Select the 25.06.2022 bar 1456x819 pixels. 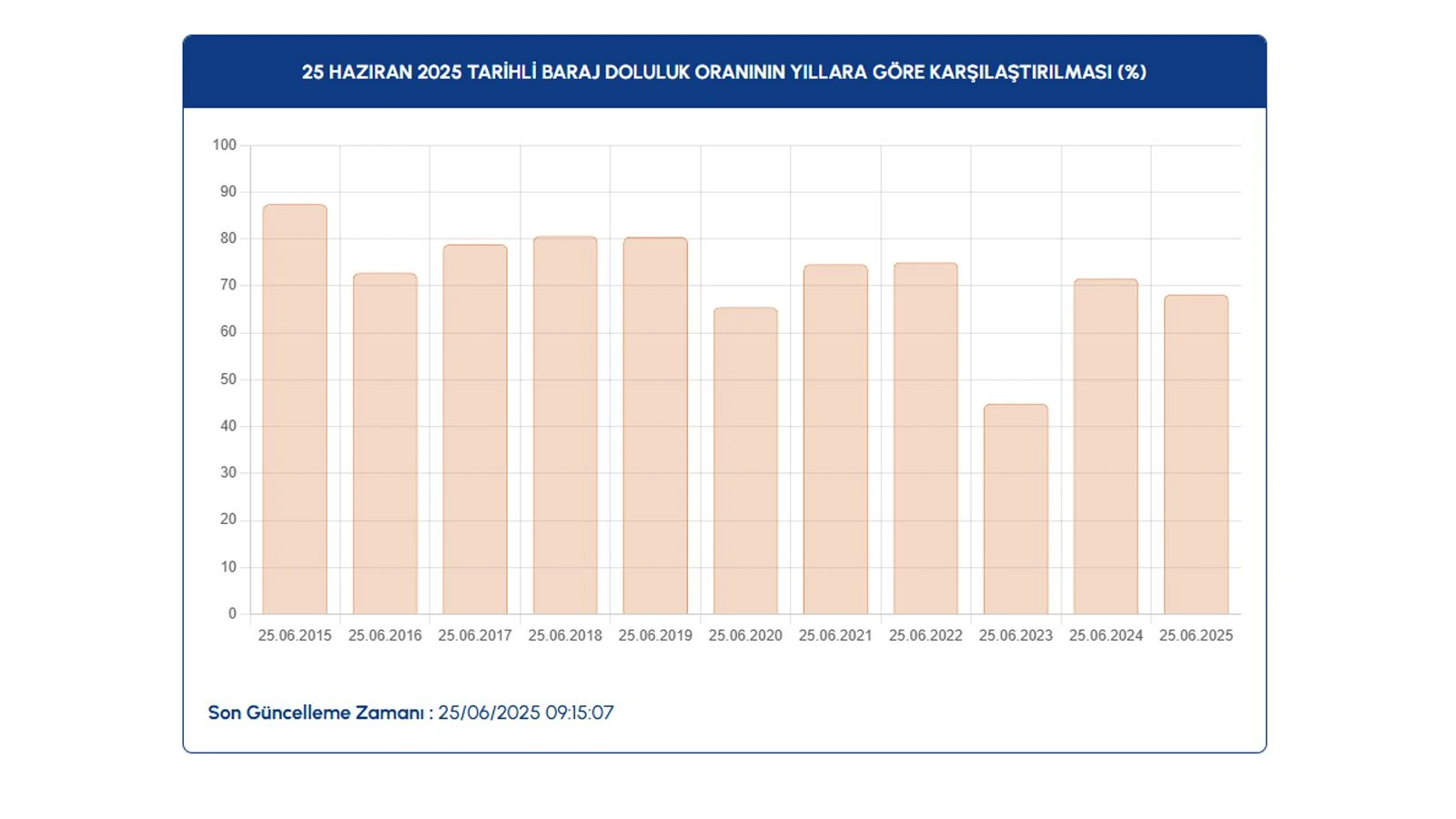(x=925, y=439)
